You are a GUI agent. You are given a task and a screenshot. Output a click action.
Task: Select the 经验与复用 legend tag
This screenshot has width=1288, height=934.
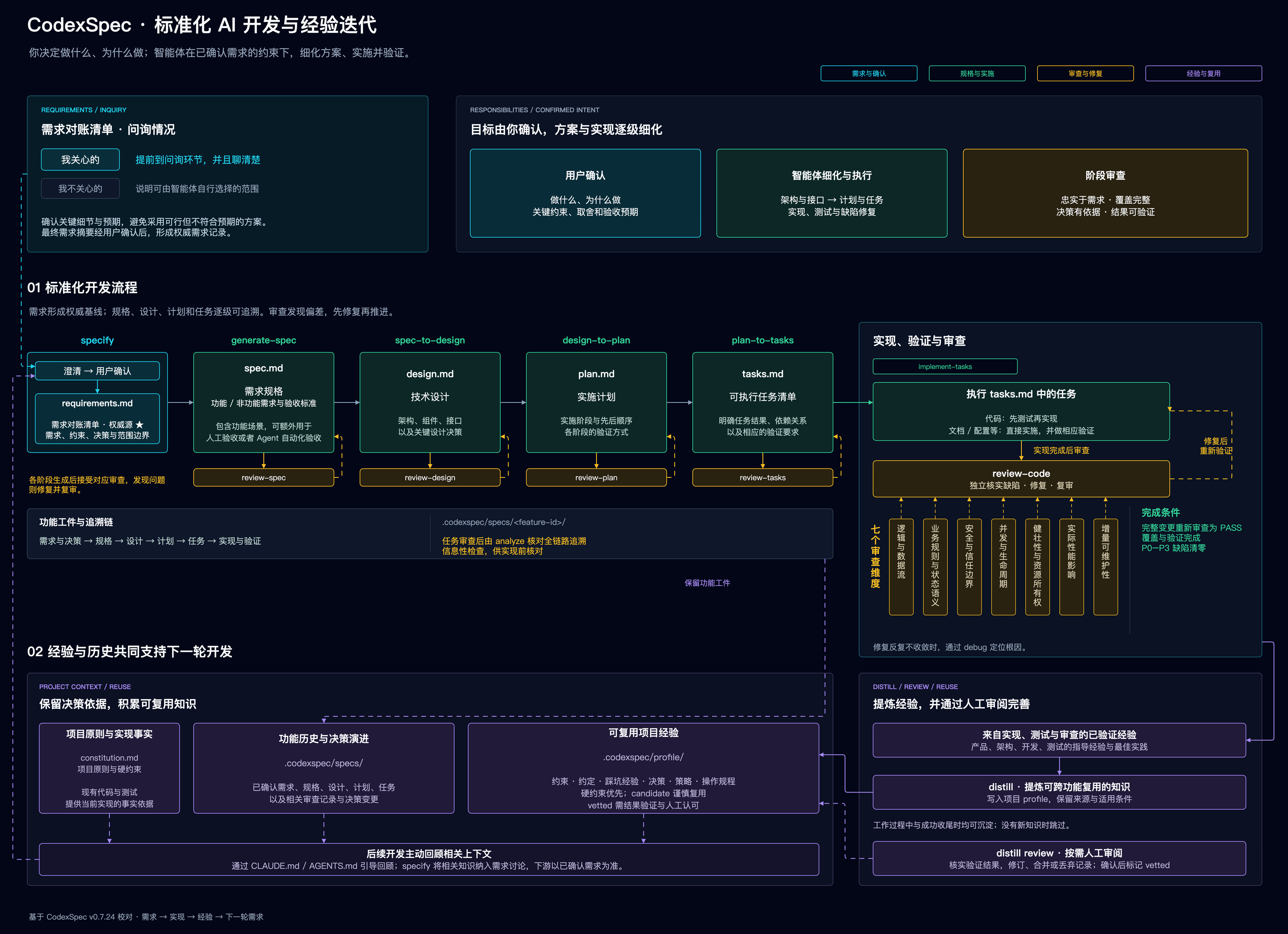[1203, 73]
